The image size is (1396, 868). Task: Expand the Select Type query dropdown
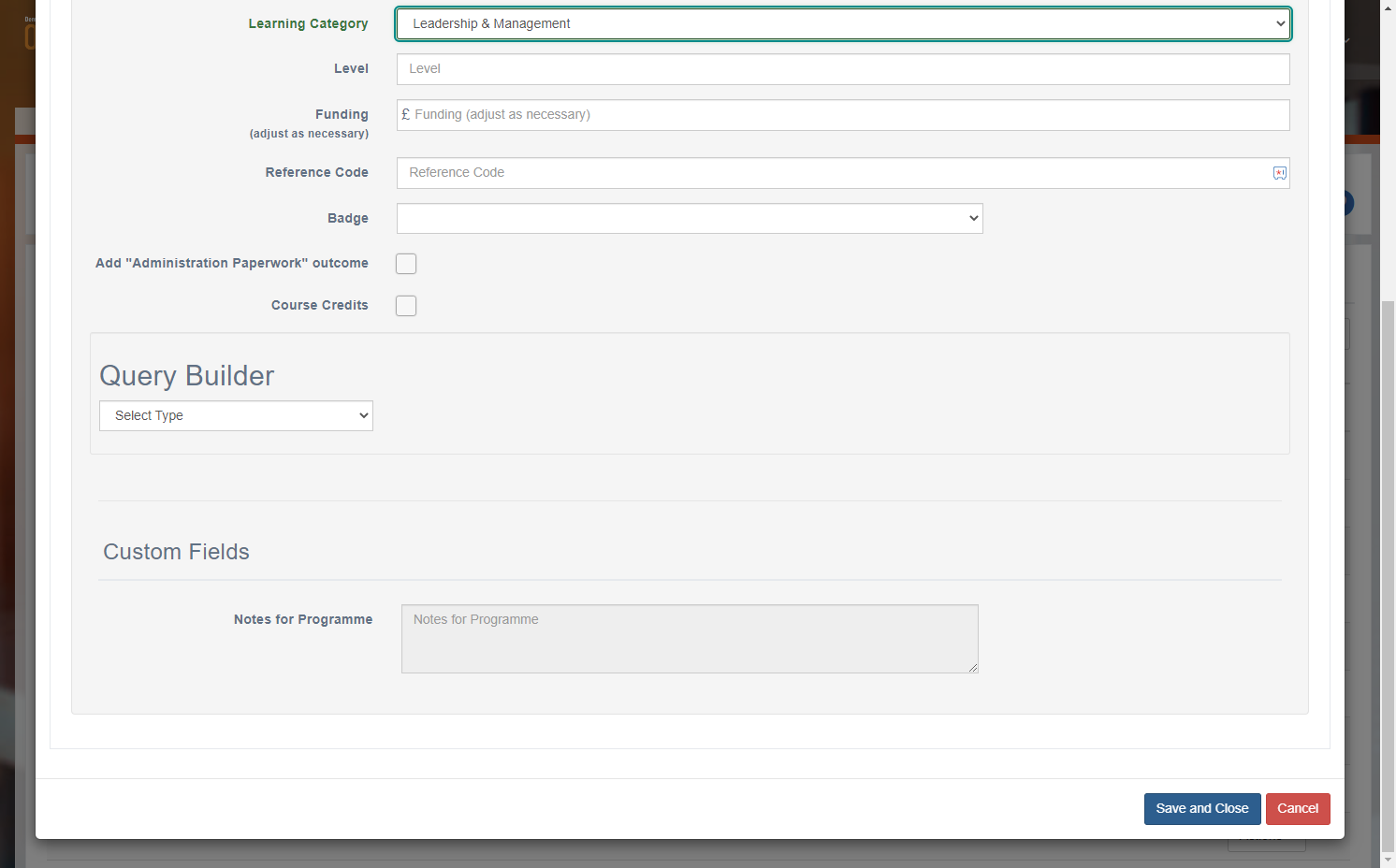coord(236,416)
